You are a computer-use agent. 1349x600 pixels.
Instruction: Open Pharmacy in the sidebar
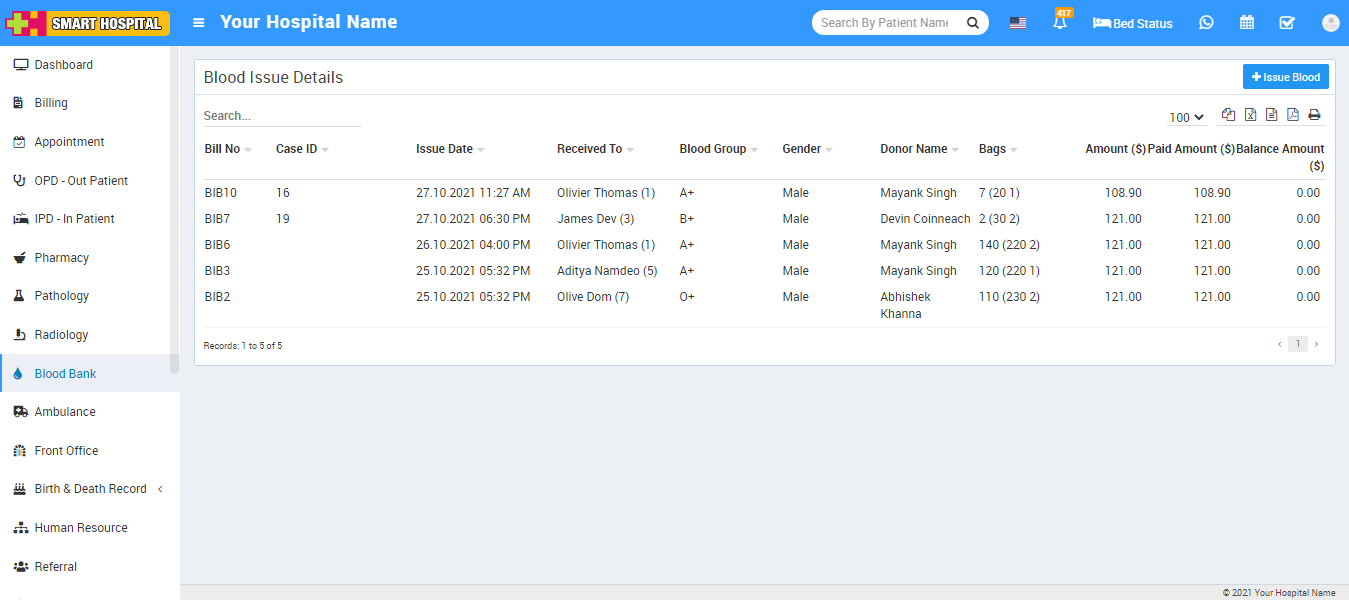(x=61, y=258)
